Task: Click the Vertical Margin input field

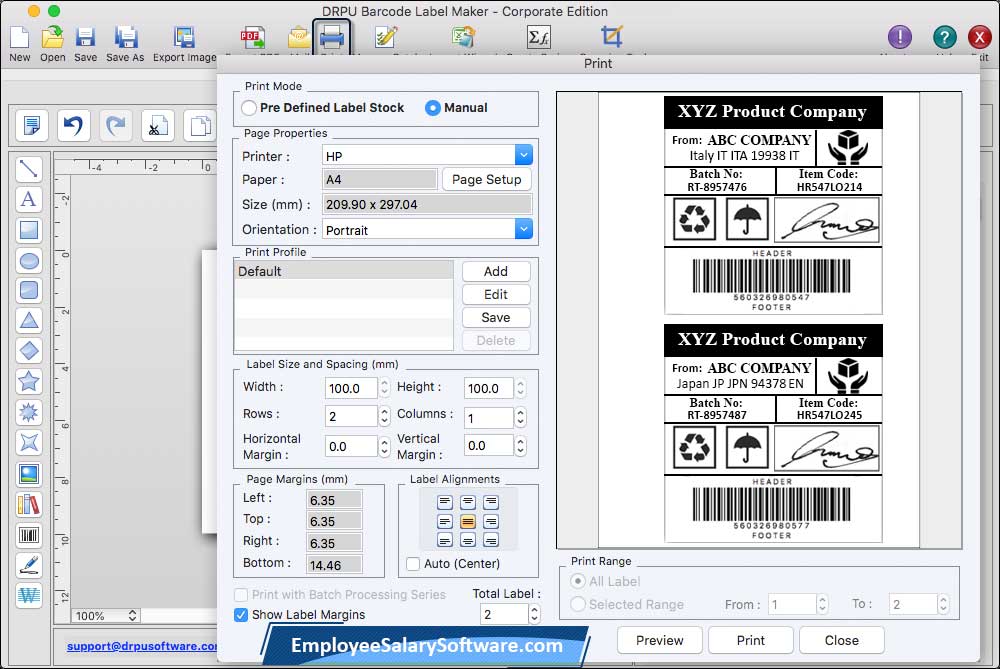Action: click(x=489, y=446)
